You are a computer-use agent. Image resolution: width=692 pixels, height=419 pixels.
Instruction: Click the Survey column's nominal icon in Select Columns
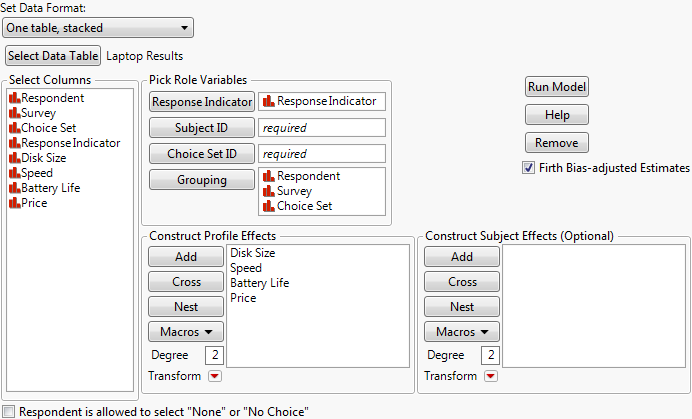click(x=14, y=113)
